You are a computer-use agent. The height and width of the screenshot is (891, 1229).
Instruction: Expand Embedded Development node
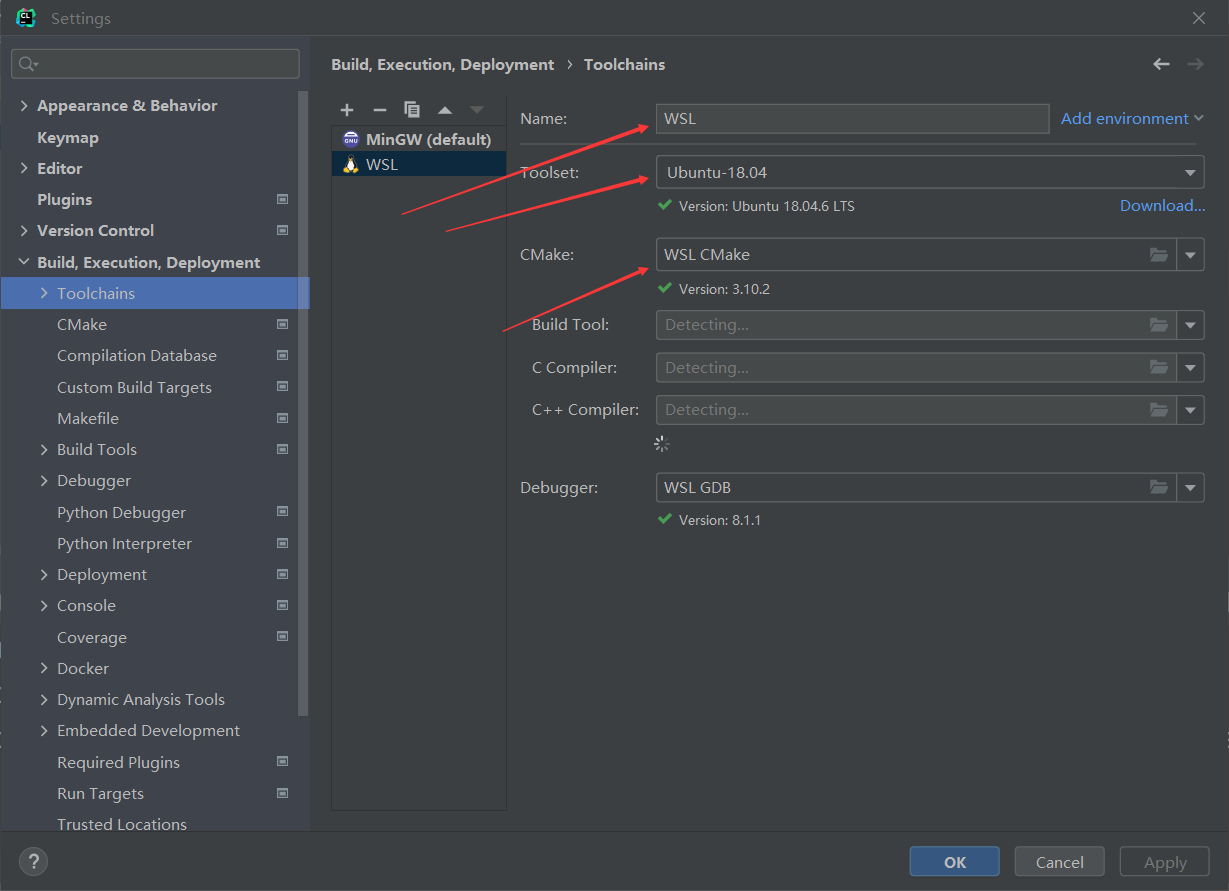point(44,731)
